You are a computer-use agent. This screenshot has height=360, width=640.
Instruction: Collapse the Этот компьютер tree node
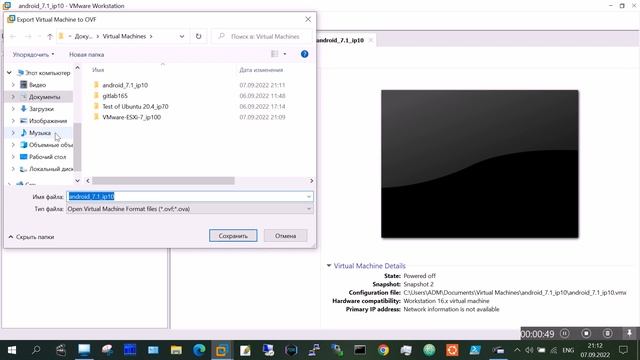pos(9,73)
